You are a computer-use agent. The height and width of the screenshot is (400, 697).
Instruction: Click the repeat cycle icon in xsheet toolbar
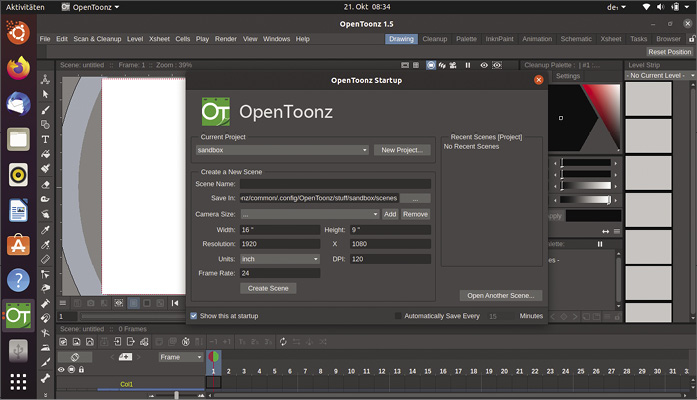click(x=283, y=342)
